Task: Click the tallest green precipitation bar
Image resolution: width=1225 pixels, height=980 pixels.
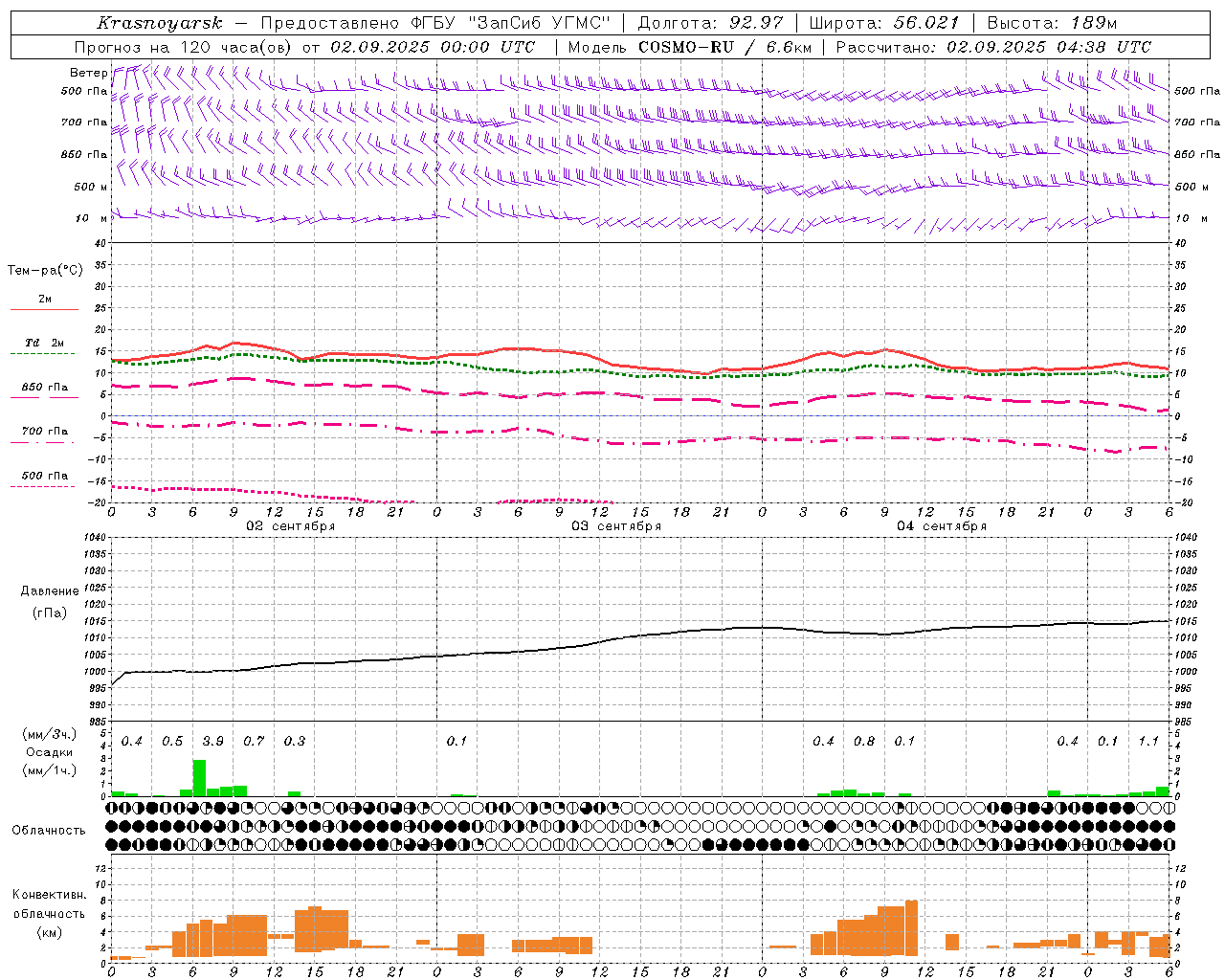Action: point(199,778)
